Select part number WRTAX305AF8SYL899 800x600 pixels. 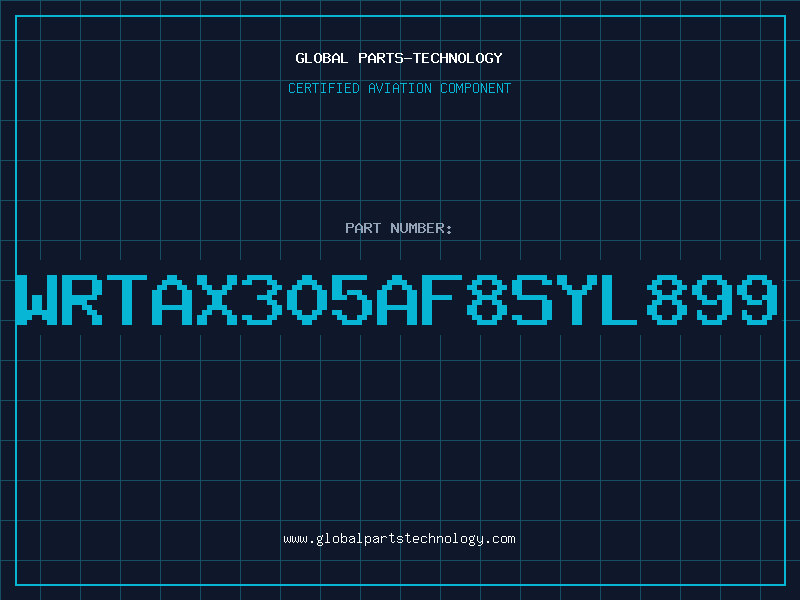tap(397, 299)
